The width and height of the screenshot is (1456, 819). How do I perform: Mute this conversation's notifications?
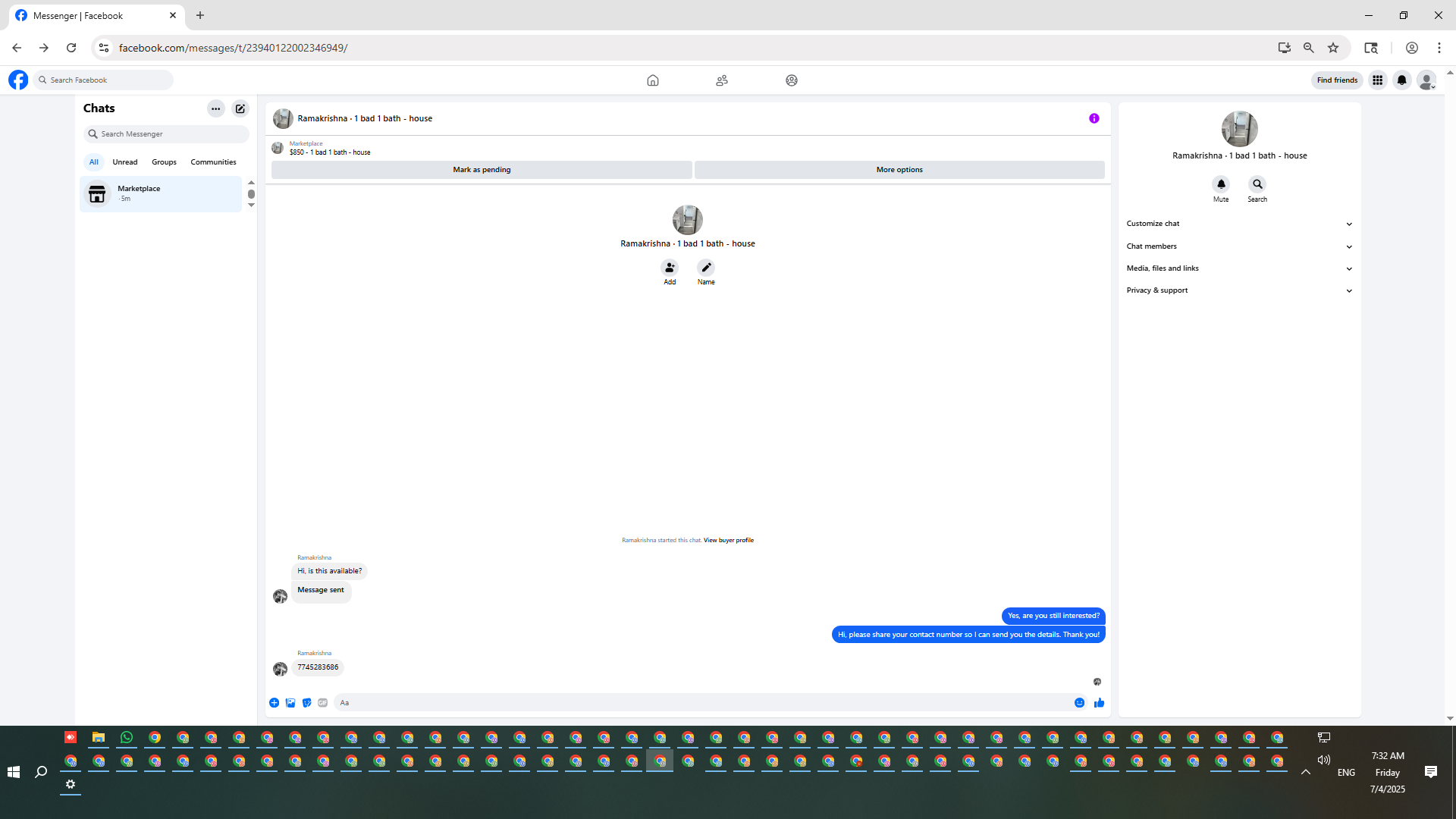[1221, 184]
